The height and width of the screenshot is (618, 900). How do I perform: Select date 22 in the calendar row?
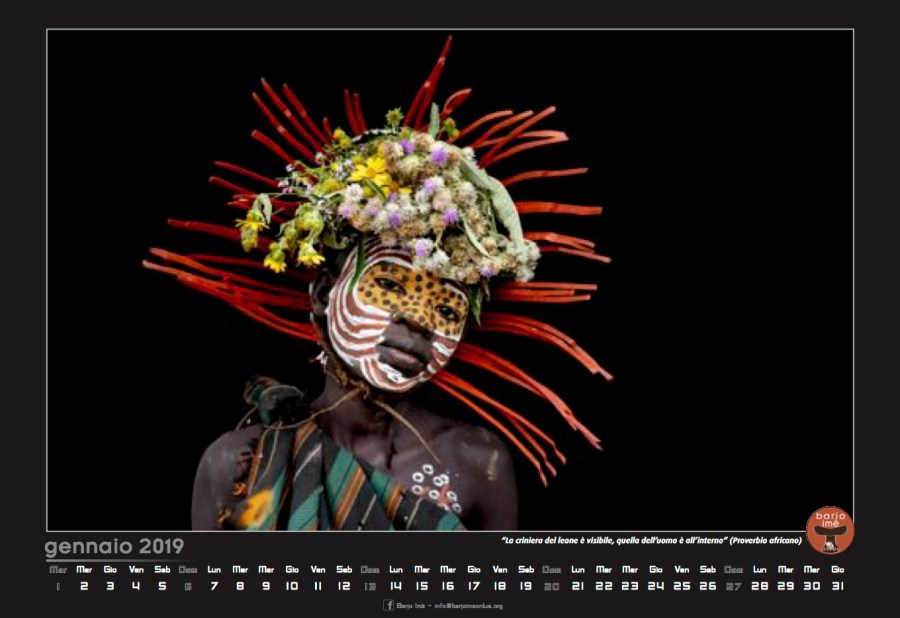pyautogui.click(x=603, y=586)
